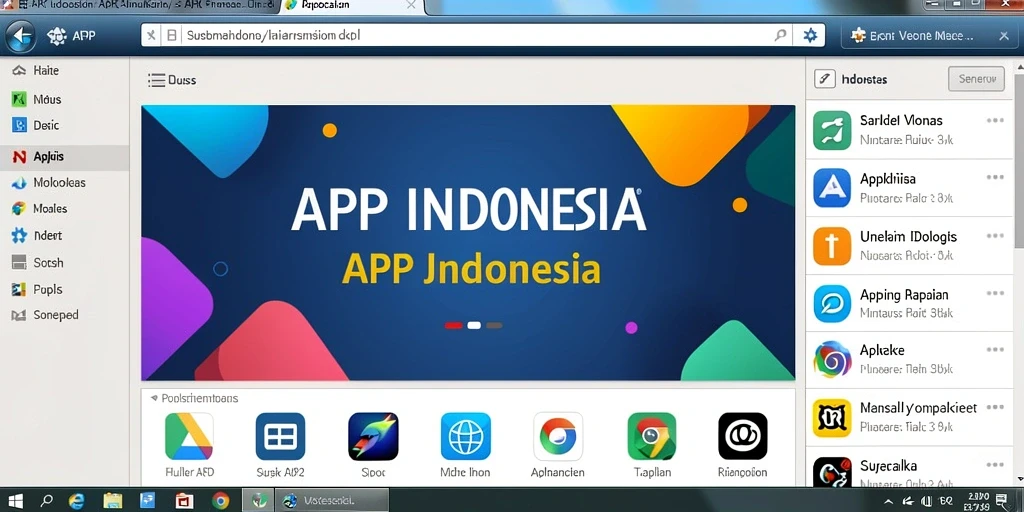Open the Spoc app icon
Screen dimensions: 1024x512
pos(373,436)
